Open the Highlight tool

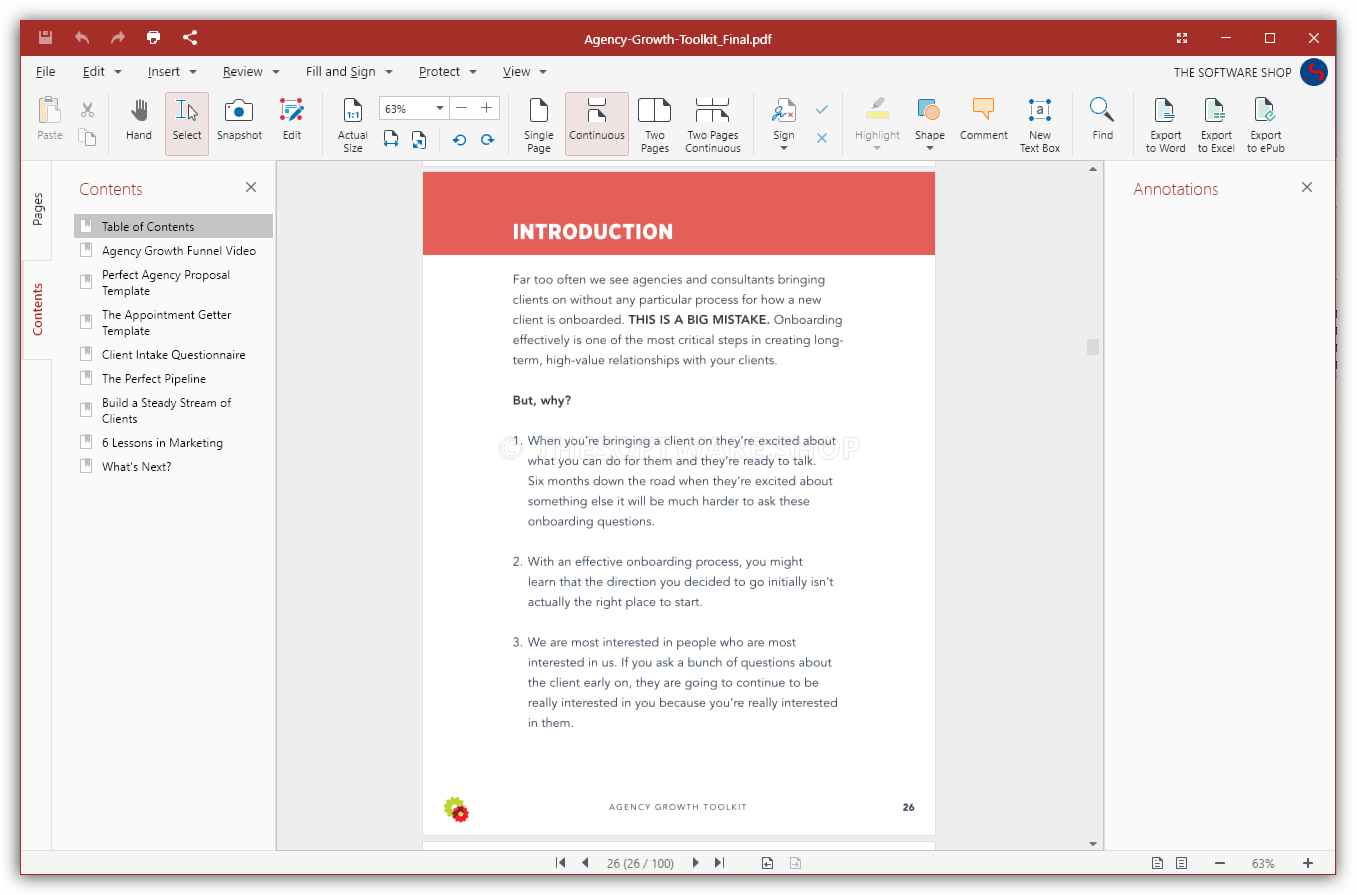(x=877, y=122)
